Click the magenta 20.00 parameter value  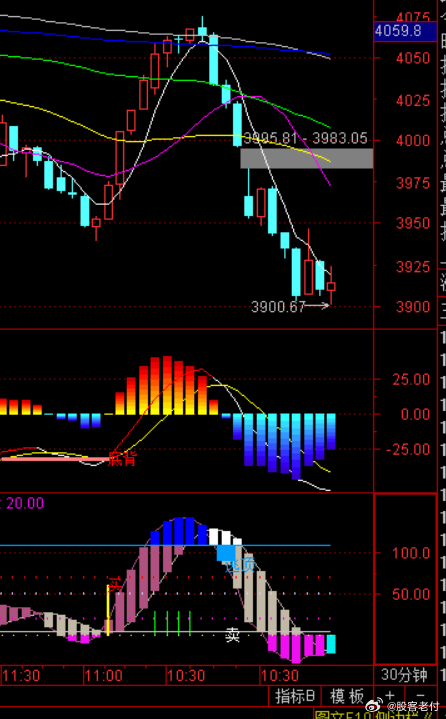point(25,503)
